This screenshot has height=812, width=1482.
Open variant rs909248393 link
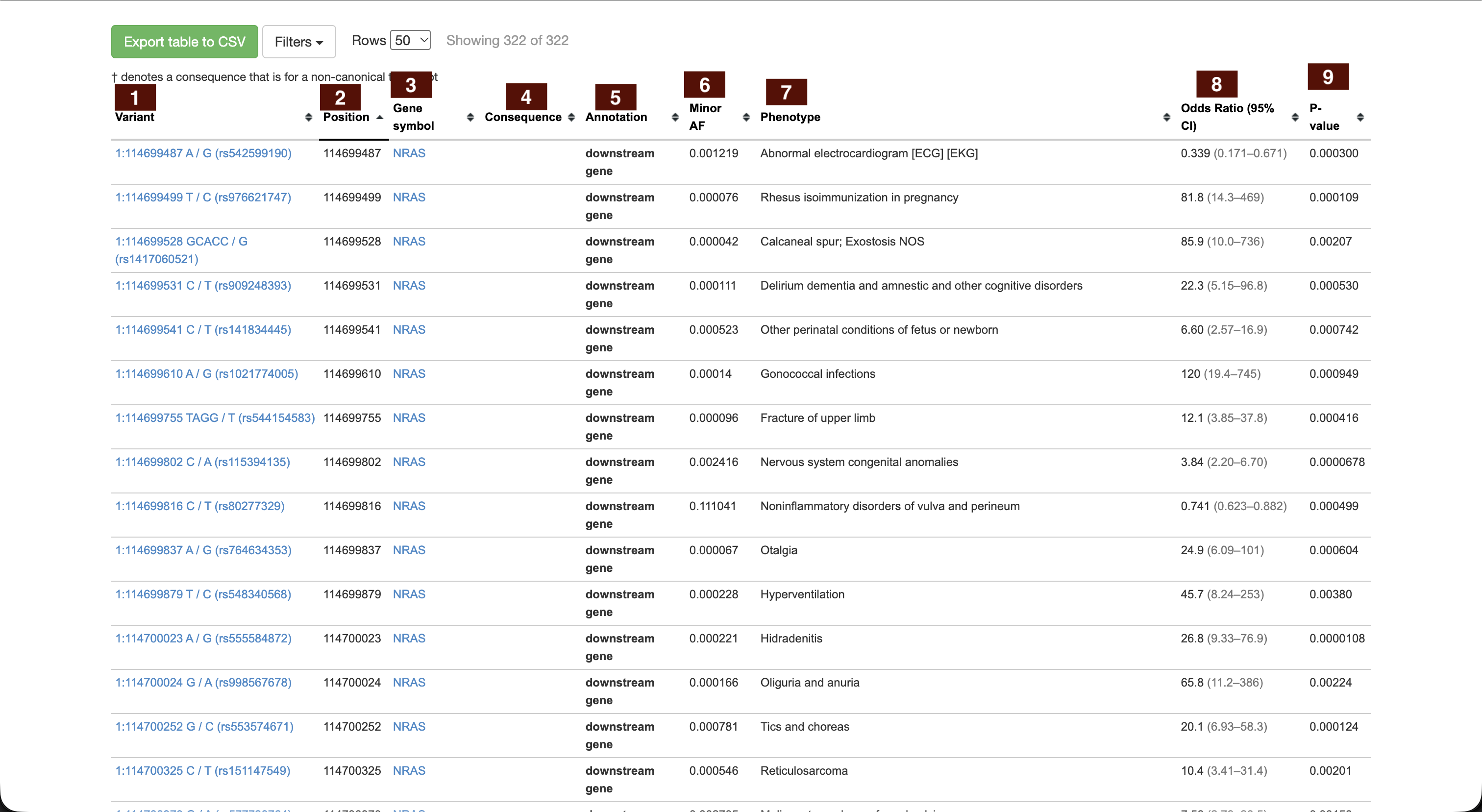click(x=203, y=286)
